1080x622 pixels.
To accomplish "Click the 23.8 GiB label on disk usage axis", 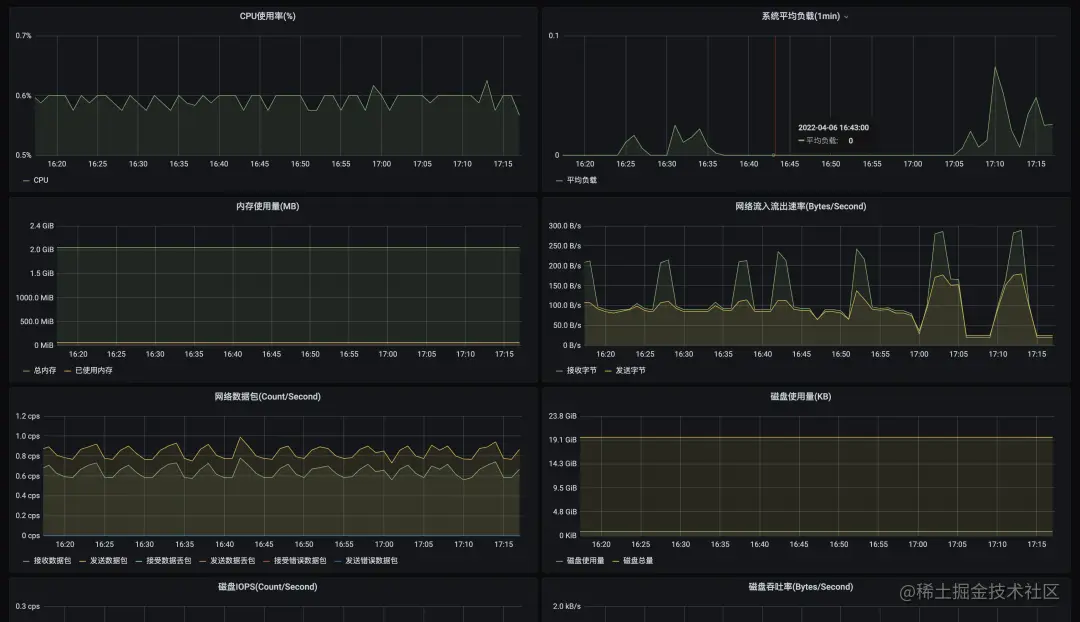I will pos(562,415).
